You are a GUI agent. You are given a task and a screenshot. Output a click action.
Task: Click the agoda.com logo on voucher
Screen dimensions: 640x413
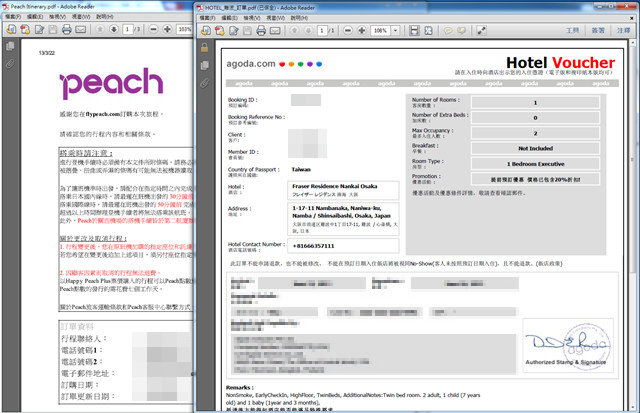tap(274, 64)
